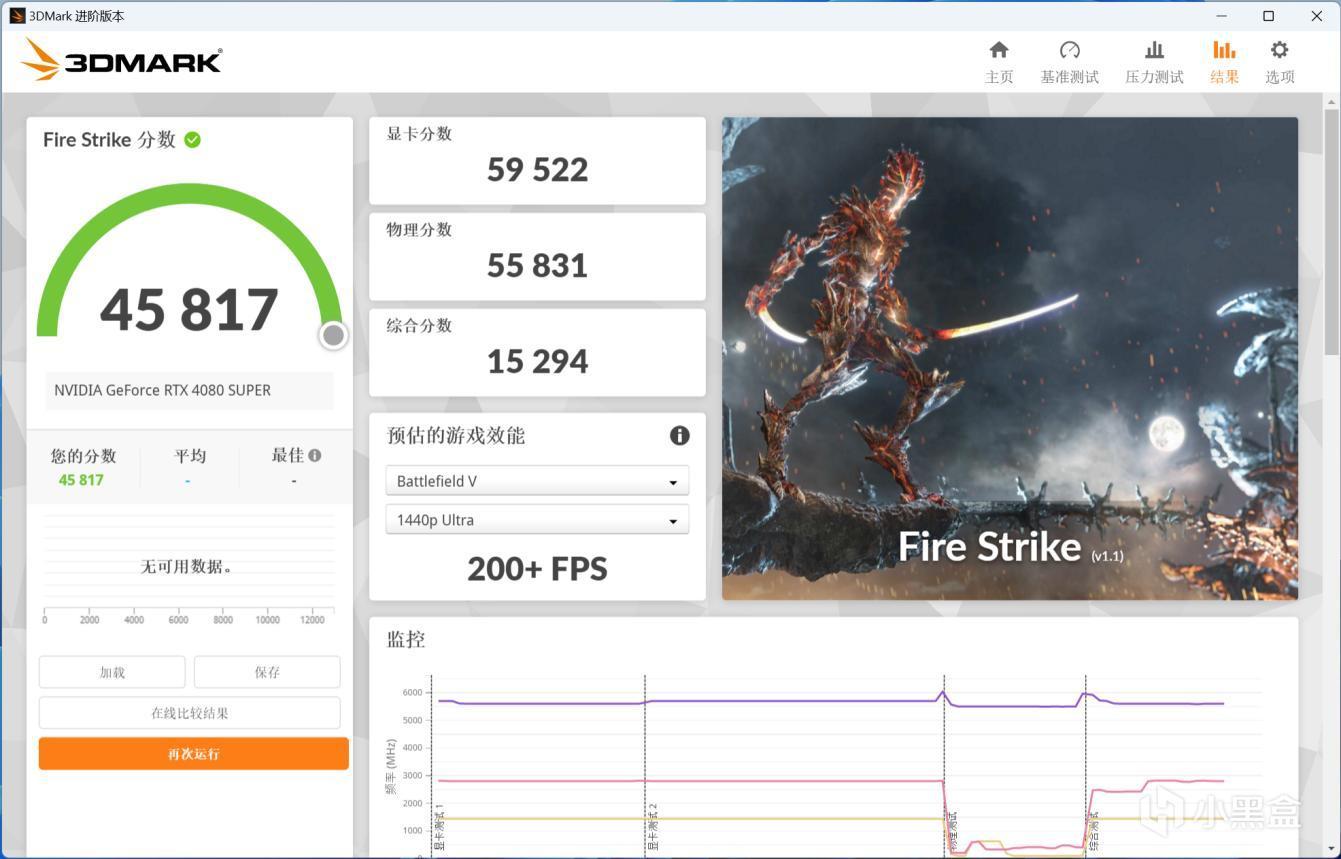This screenshot has height=859, width=1341.
Task: Close the 3DMark window
Action: pyautogui.click(x=1316, y=16)
